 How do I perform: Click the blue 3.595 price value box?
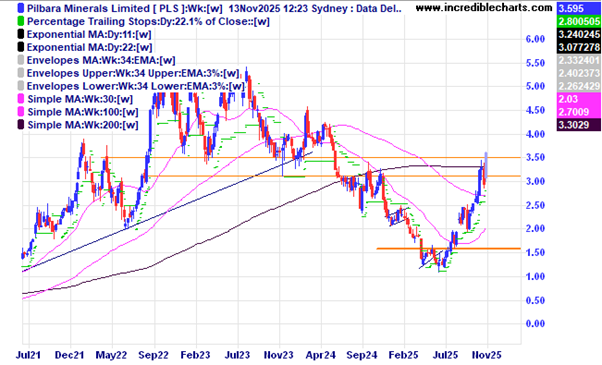[579, 8]
